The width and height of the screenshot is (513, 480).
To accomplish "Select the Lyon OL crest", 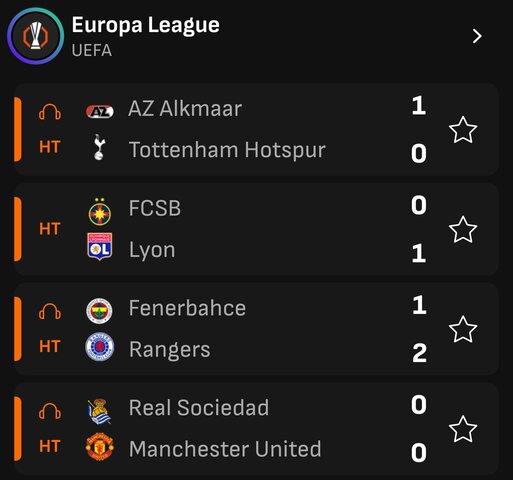I will [100, 246].
